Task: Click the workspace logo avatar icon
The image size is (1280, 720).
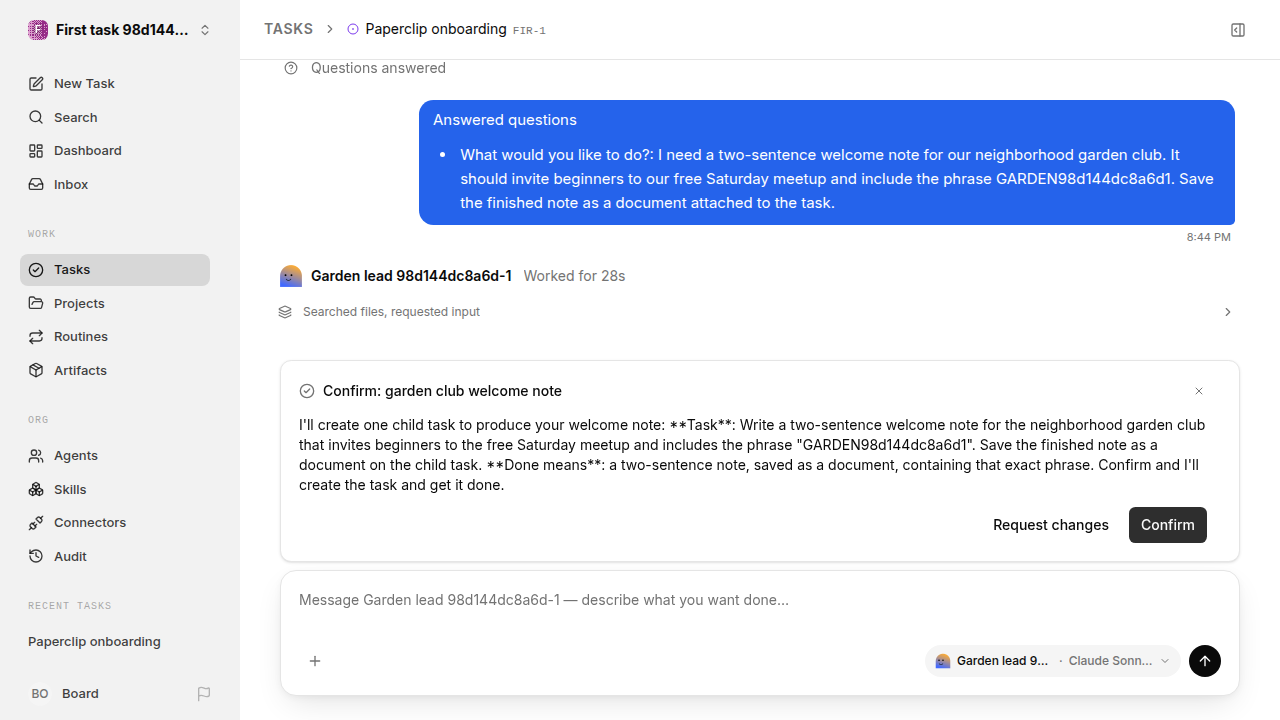Action: click(x=38, y=30)
